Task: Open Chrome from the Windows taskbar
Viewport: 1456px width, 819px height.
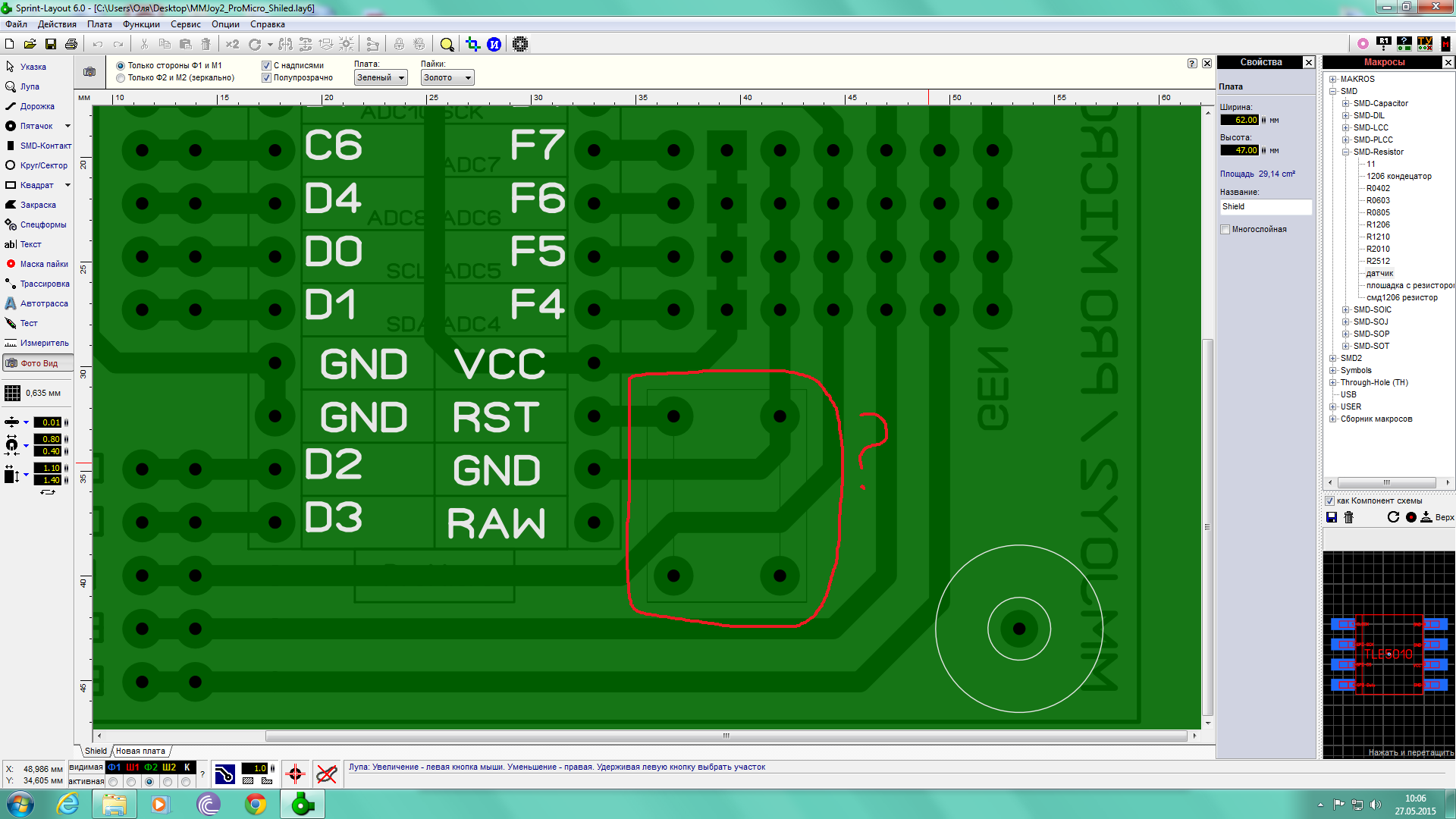Action: 256,804
